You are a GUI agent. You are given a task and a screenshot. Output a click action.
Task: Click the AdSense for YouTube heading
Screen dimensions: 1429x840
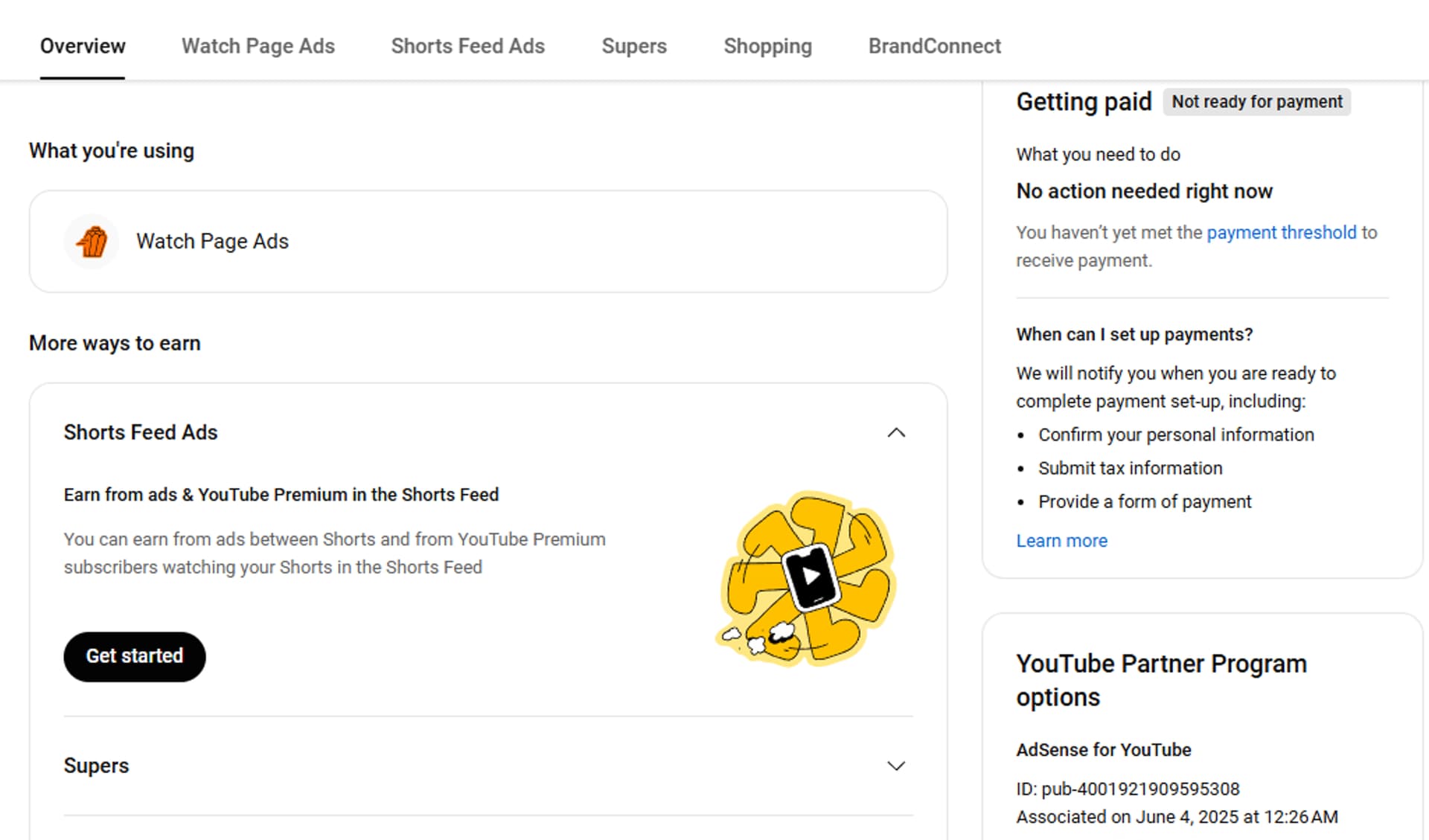click(1103, 750)
